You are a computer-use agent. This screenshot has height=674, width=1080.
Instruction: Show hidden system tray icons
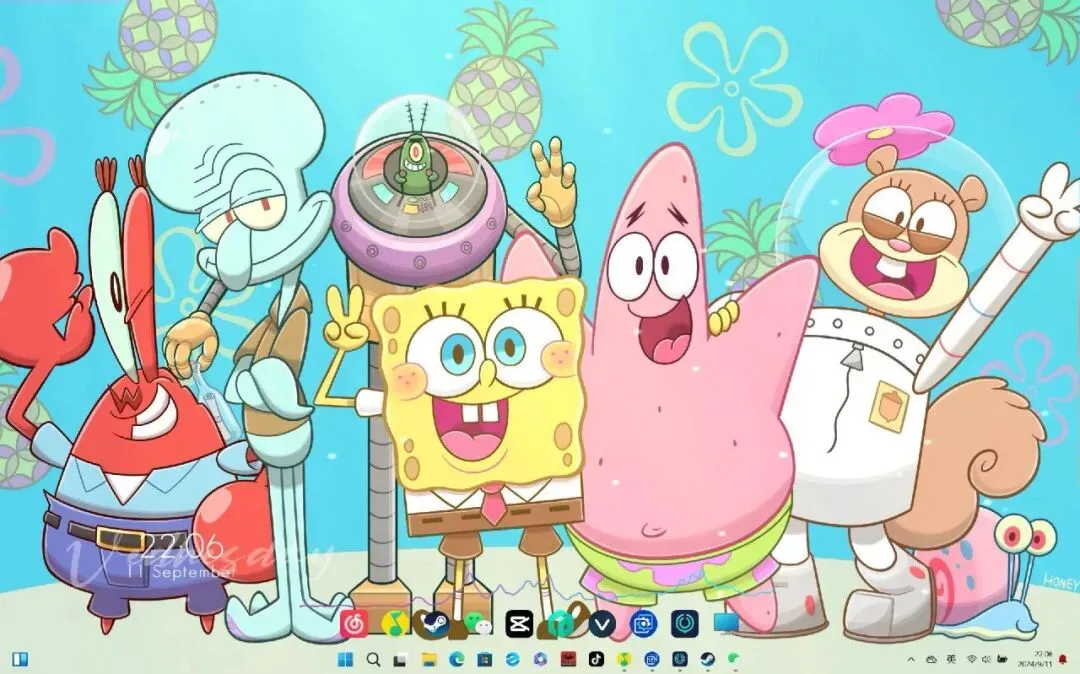[912, 660]
